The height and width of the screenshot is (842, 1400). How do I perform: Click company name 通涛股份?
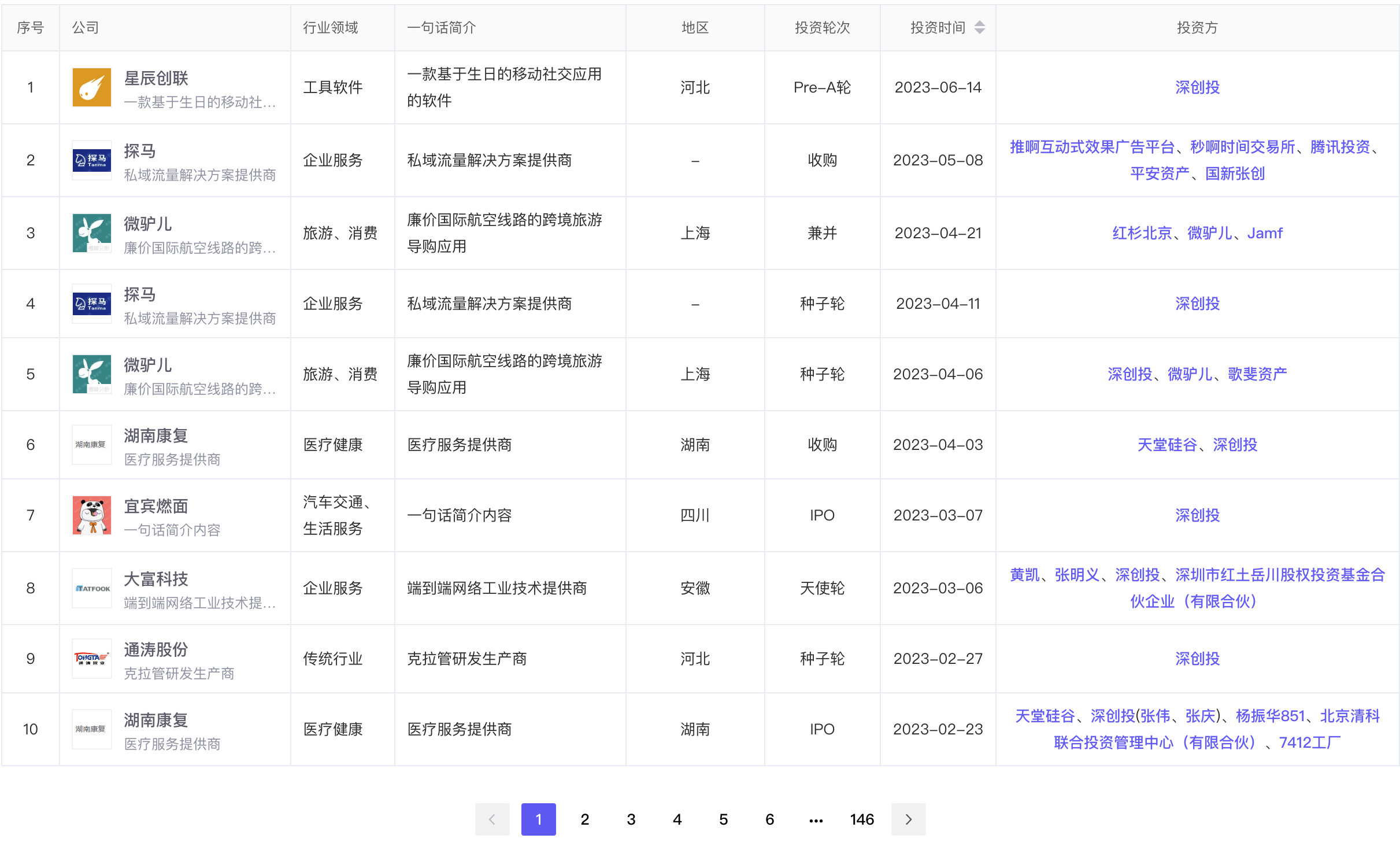[156, 649]
